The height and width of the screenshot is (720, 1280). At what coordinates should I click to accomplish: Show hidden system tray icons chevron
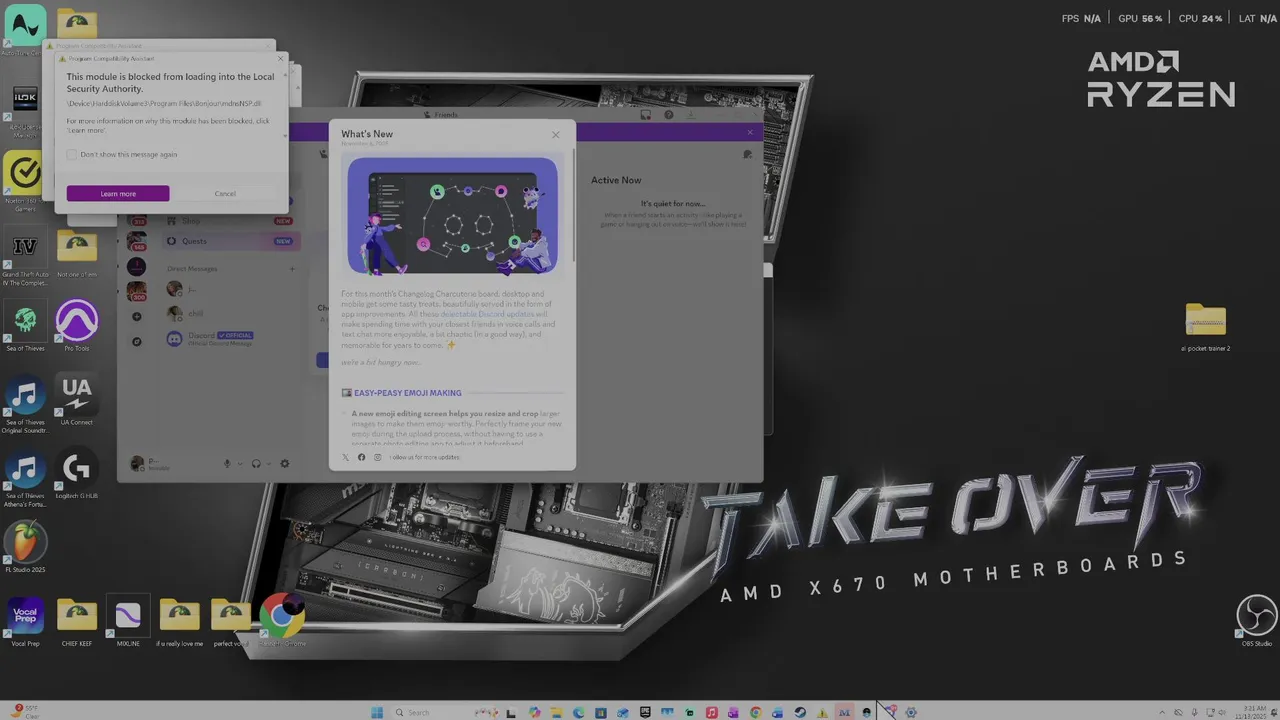coord(1161,713)
